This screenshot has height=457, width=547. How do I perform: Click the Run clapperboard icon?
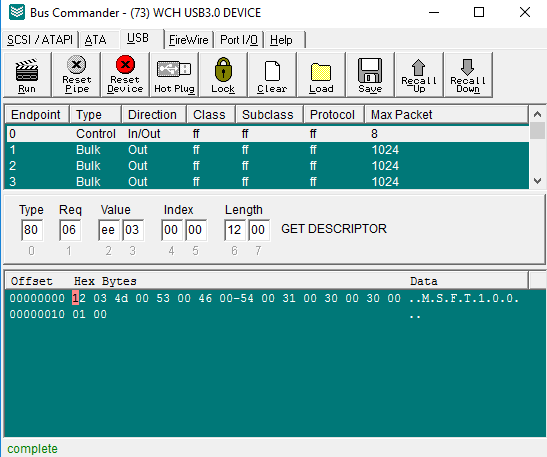click(27, 71)
